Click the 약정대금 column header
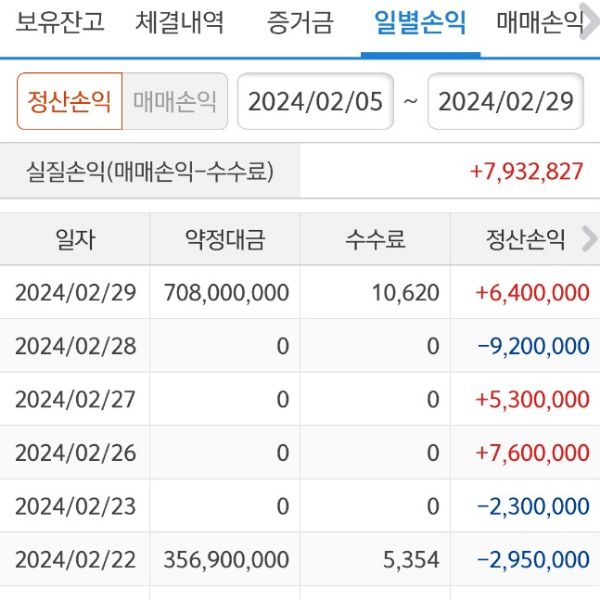Image resolution: width=600 pixels, height=600 pixels. point(225,239)
